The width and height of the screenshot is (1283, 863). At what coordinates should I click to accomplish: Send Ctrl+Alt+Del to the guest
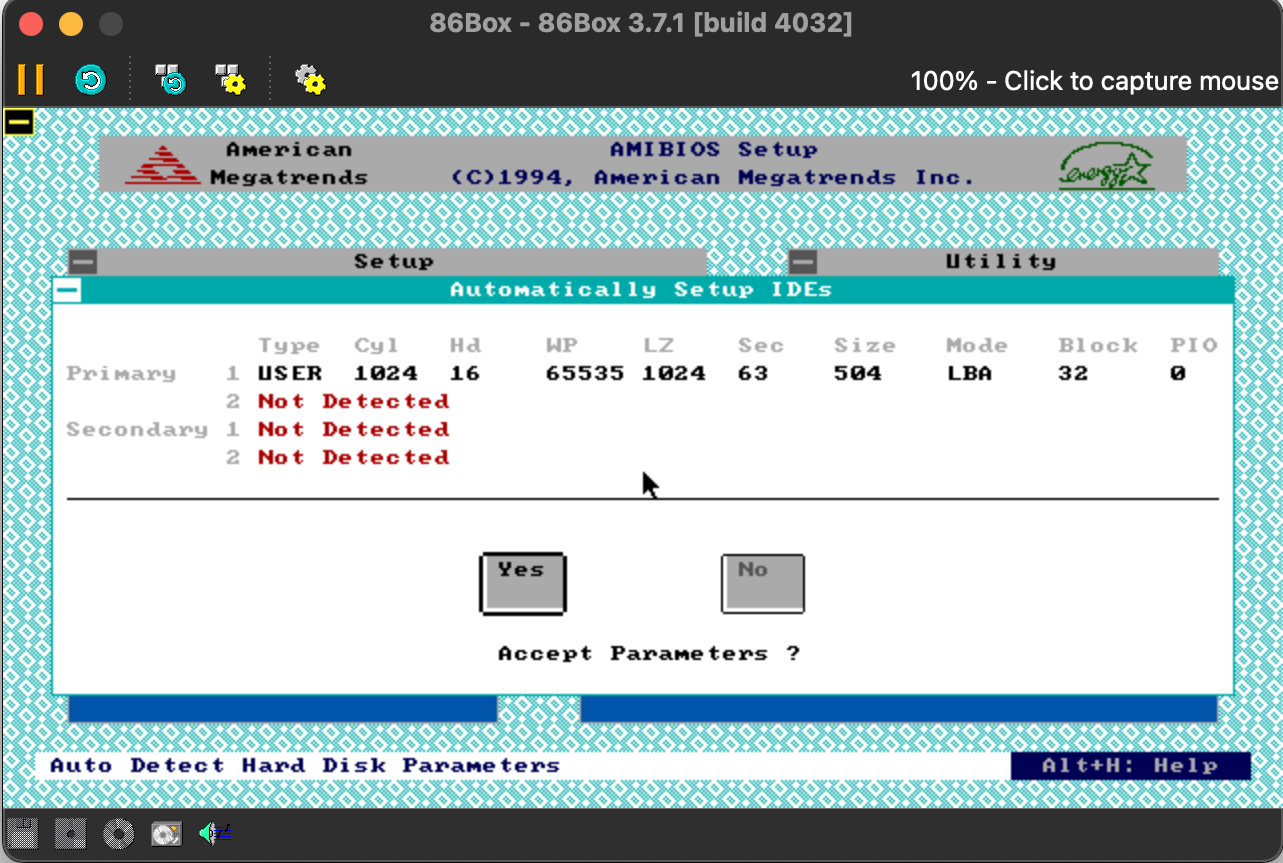(169, 79)
